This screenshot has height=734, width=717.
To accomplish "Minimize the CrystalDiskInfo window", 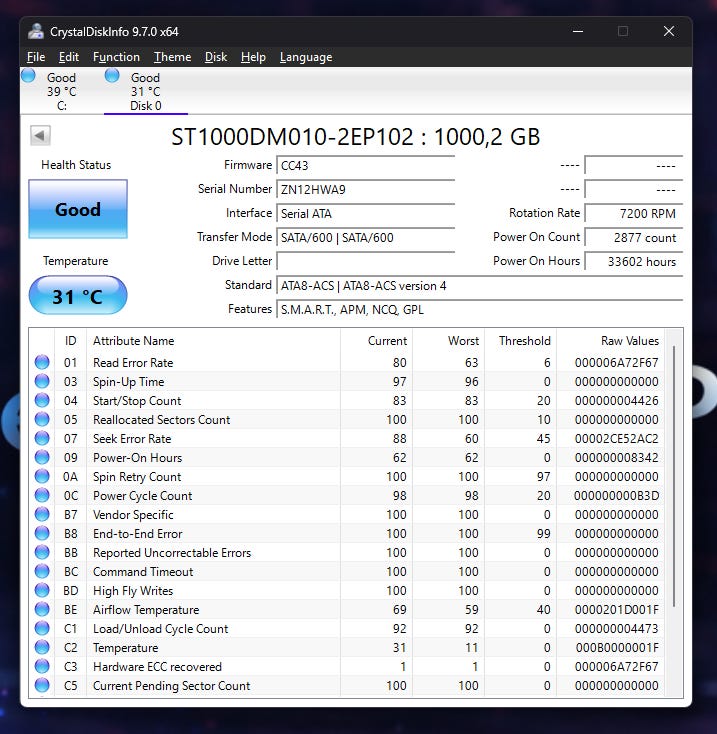I will tap(578, 31).
